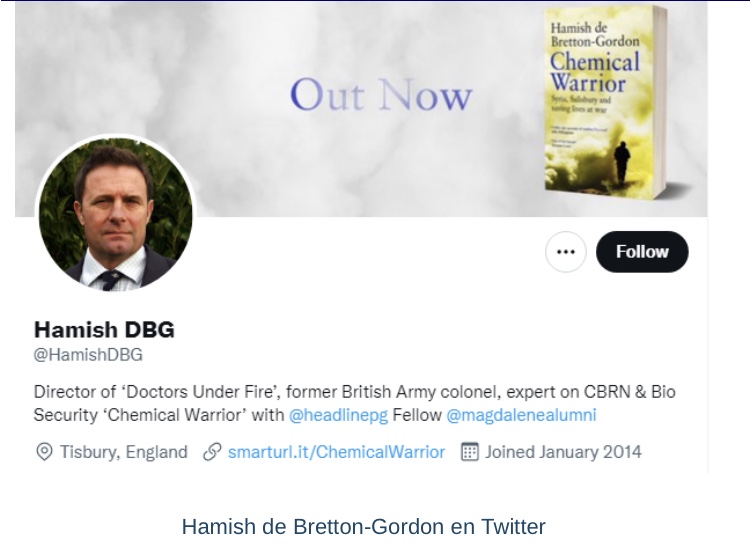Click the Follow button

pos(642,252)
